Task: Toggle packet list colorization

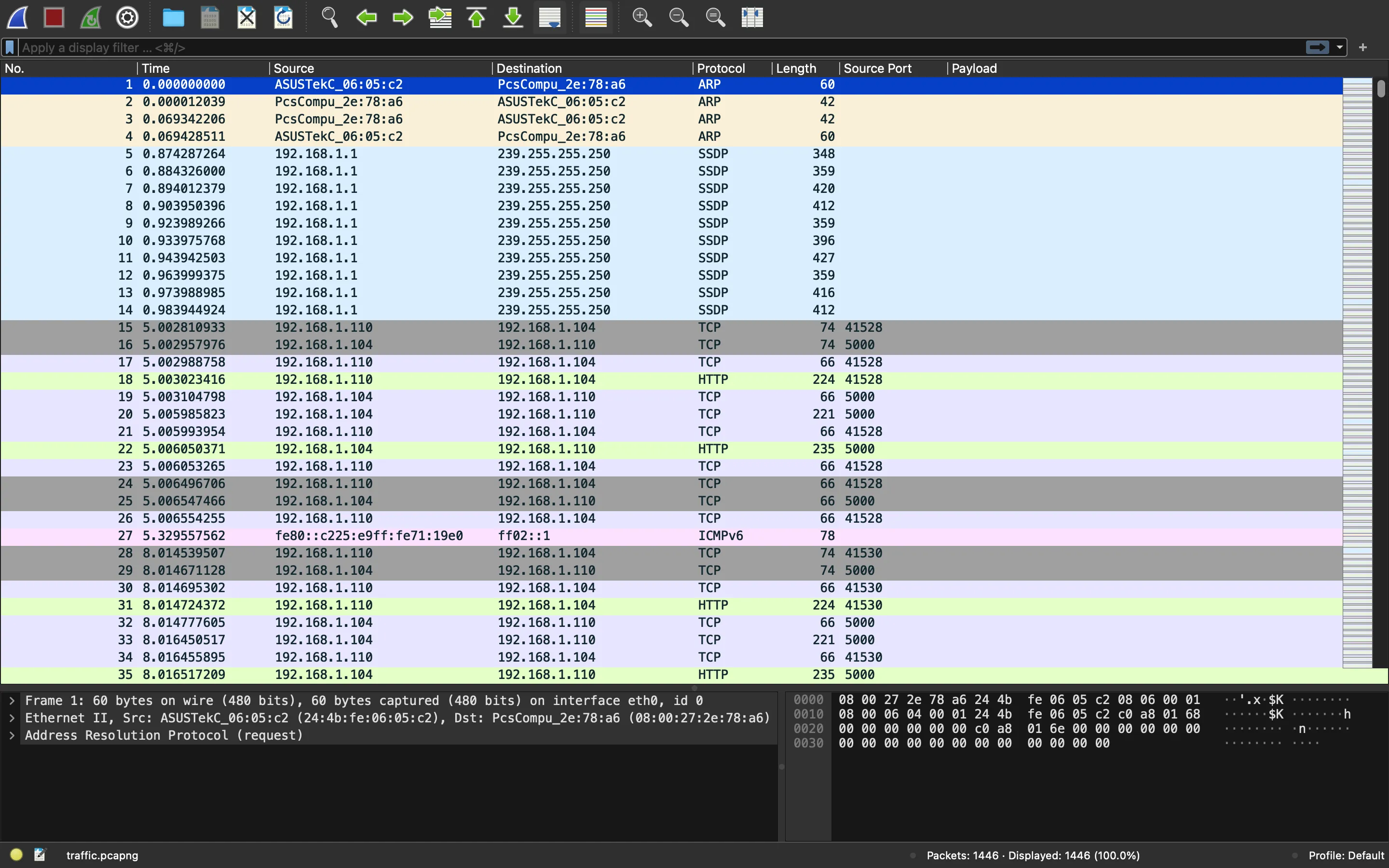Action: click(x=596, y=17)
